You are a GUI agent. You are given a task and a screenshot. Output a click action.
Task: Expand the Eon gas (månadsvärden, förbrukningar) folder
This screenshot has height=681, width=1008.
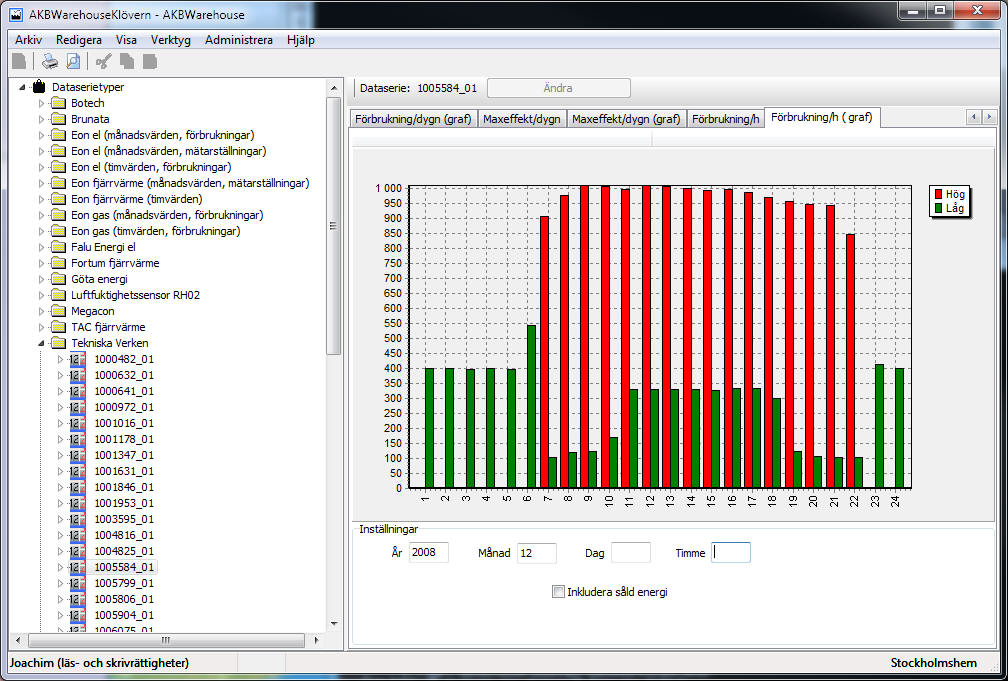41,215
